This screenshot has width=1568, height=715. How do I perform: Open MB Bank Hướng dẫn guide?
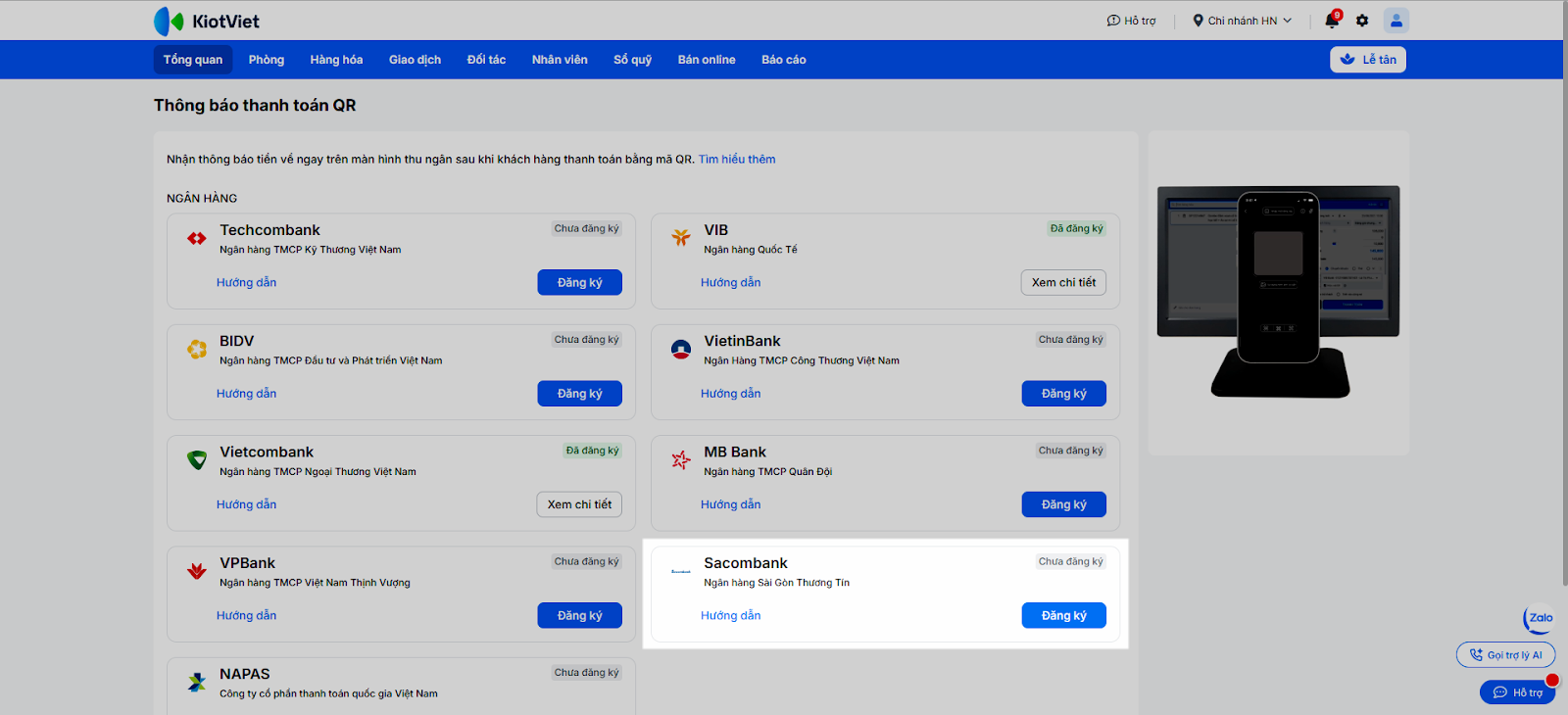pyautogui.click(x=731, y=504)
